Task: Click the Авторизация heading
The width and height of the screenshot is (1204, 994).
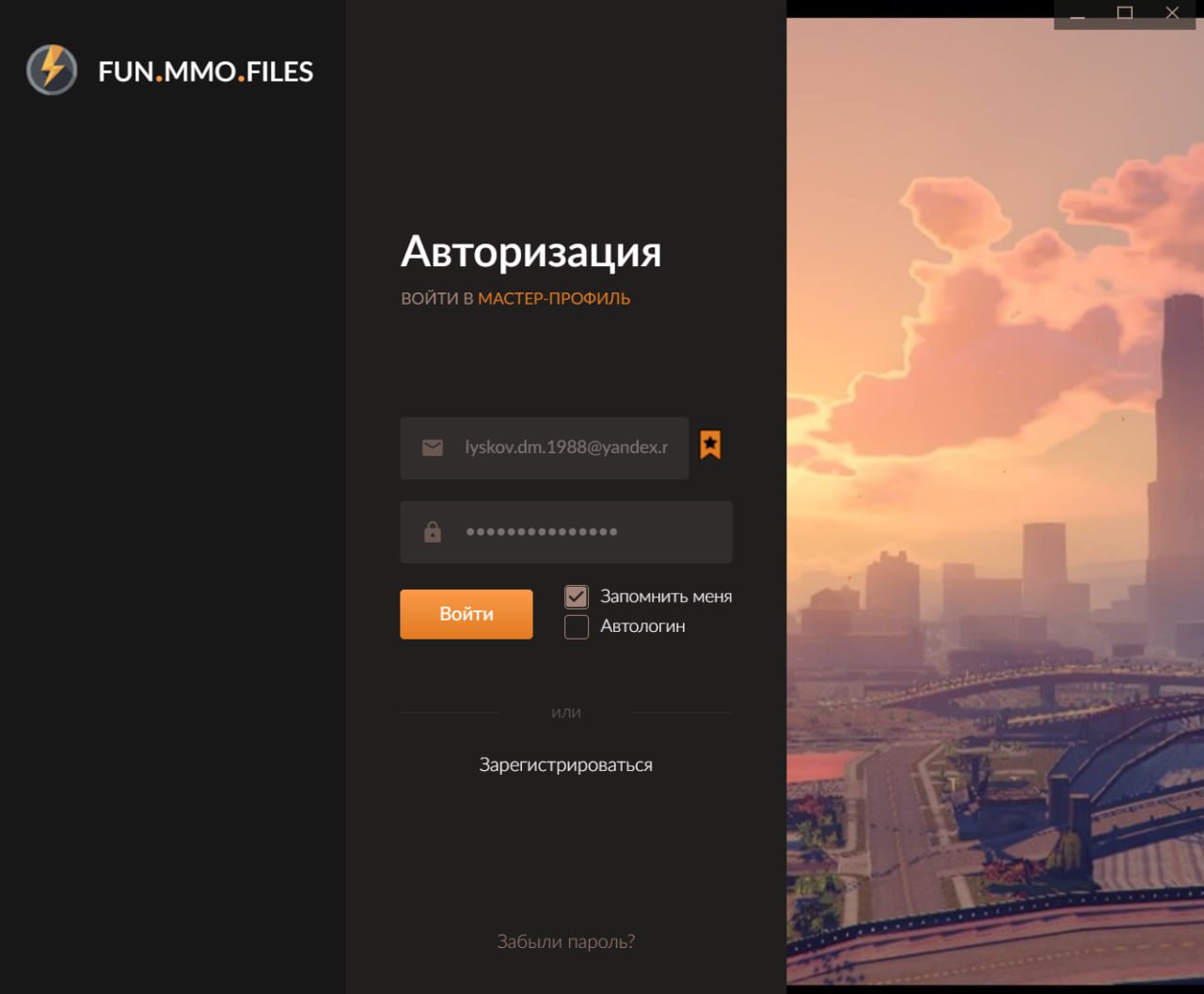Action: (x=531, y=251)
